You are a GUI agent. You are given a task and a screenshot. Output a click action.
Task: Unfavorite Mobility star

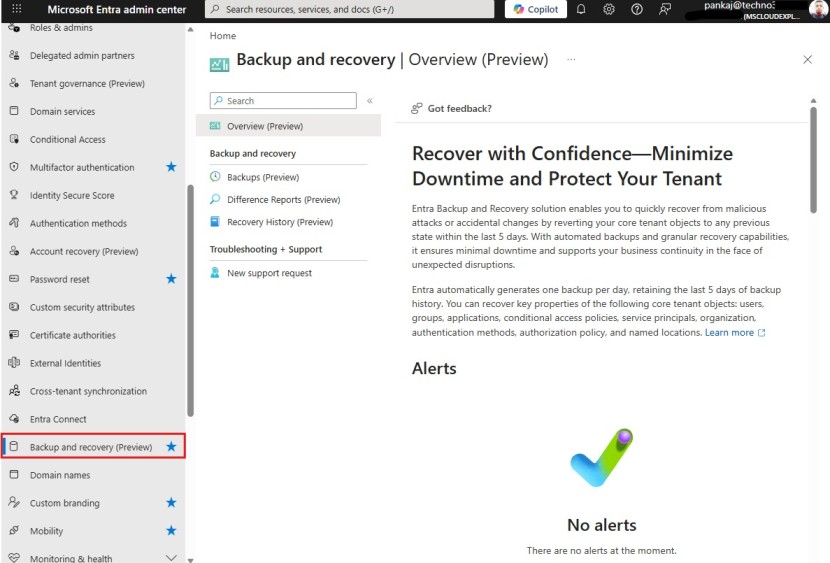point(171,530)
